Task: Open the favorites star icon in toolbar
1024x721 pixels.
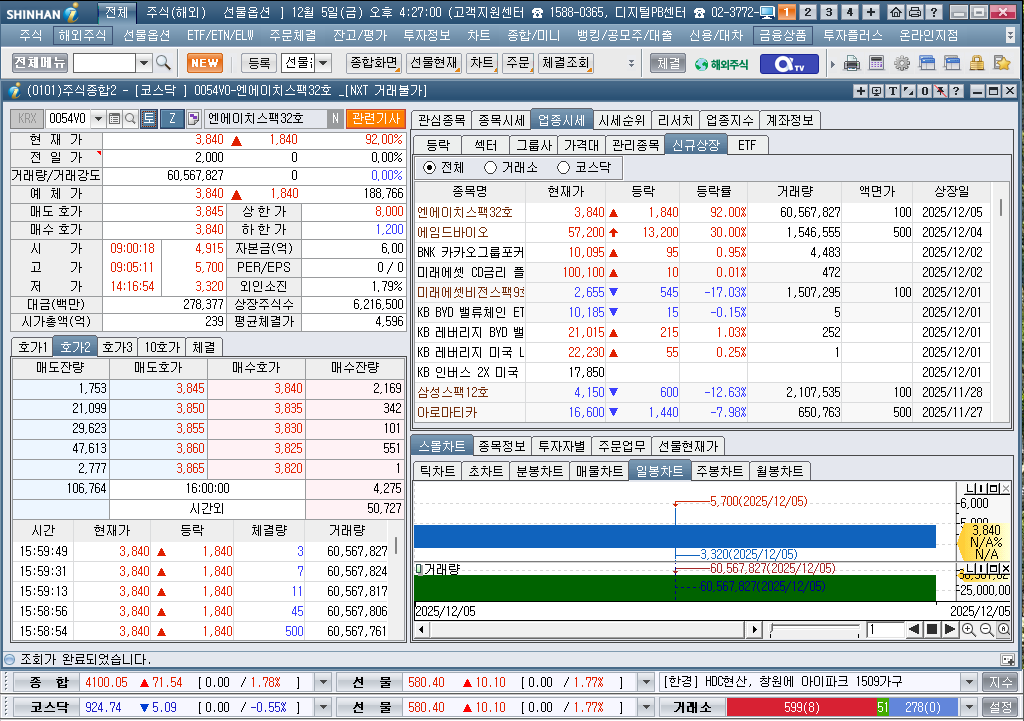Action: point(1001,63)
